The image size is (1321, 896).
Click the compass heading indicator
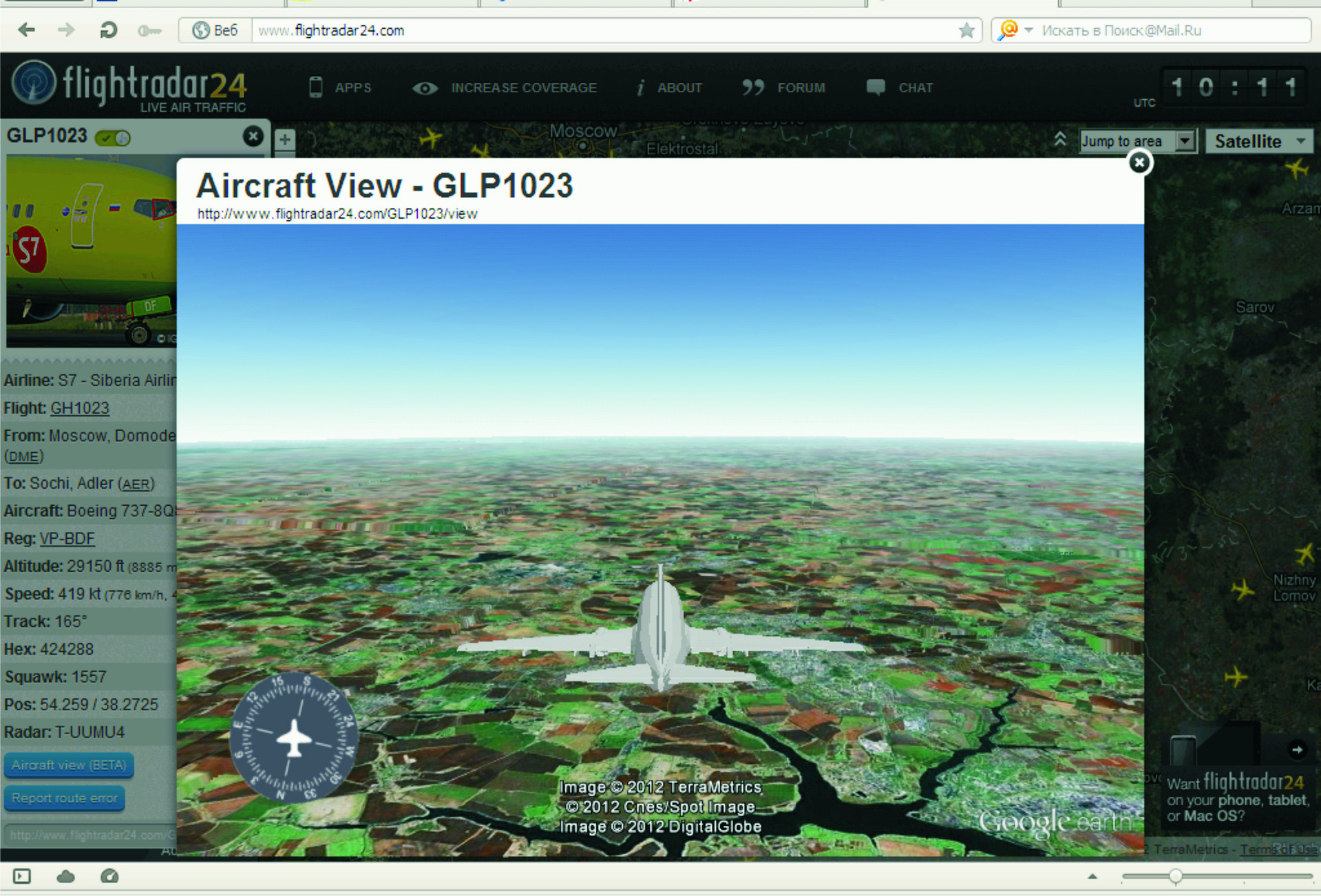(x=295, y=738)
